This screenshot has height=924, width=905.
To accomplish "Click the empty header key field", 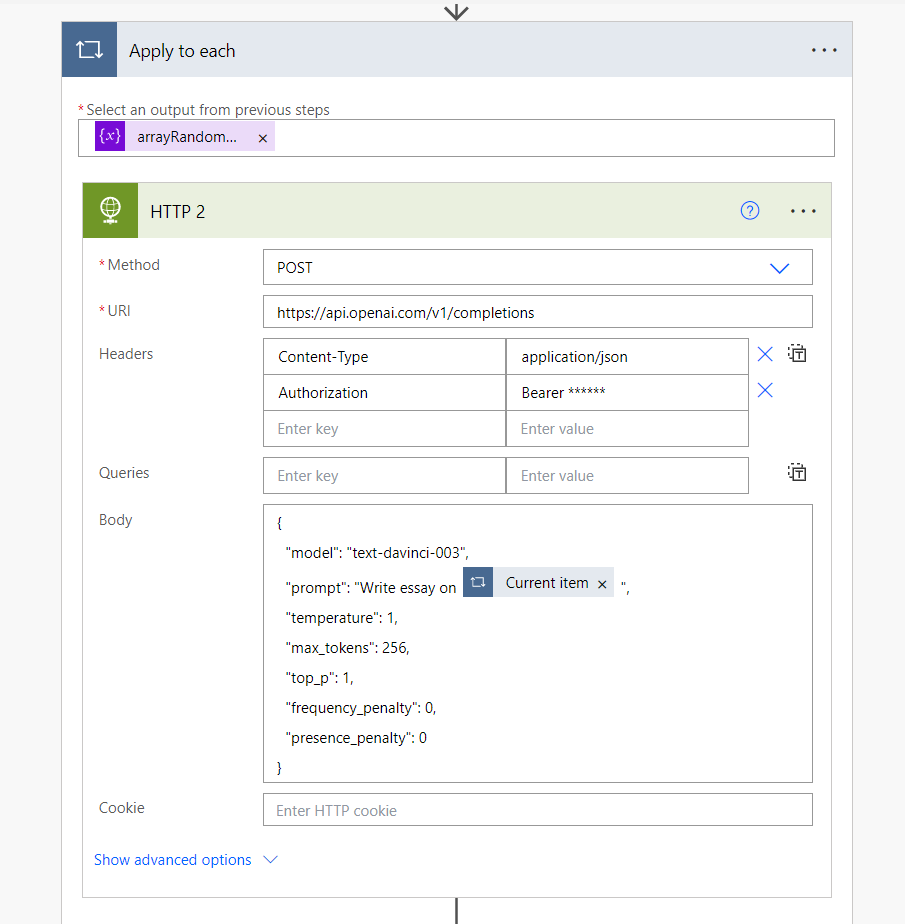I will coord(384,429).
